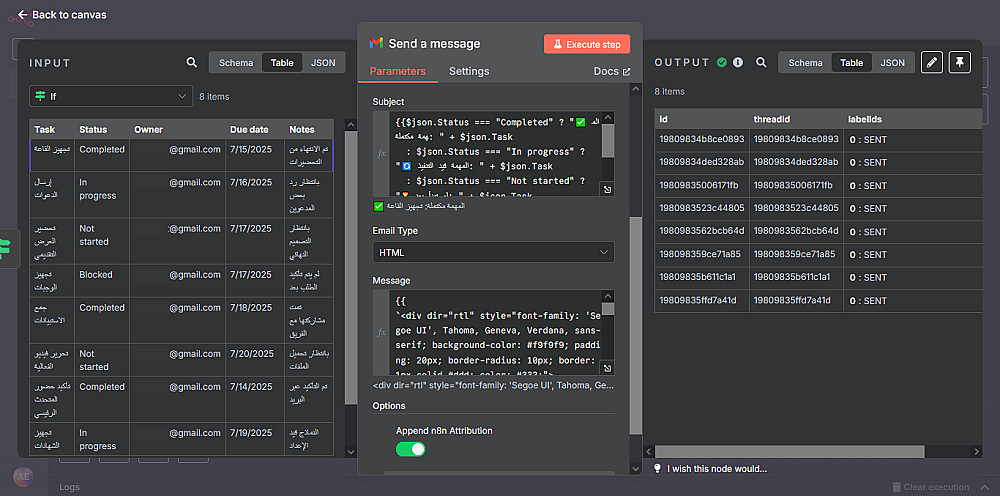
Task: Open search in the INPUT panel
Action: pos(192,63)
